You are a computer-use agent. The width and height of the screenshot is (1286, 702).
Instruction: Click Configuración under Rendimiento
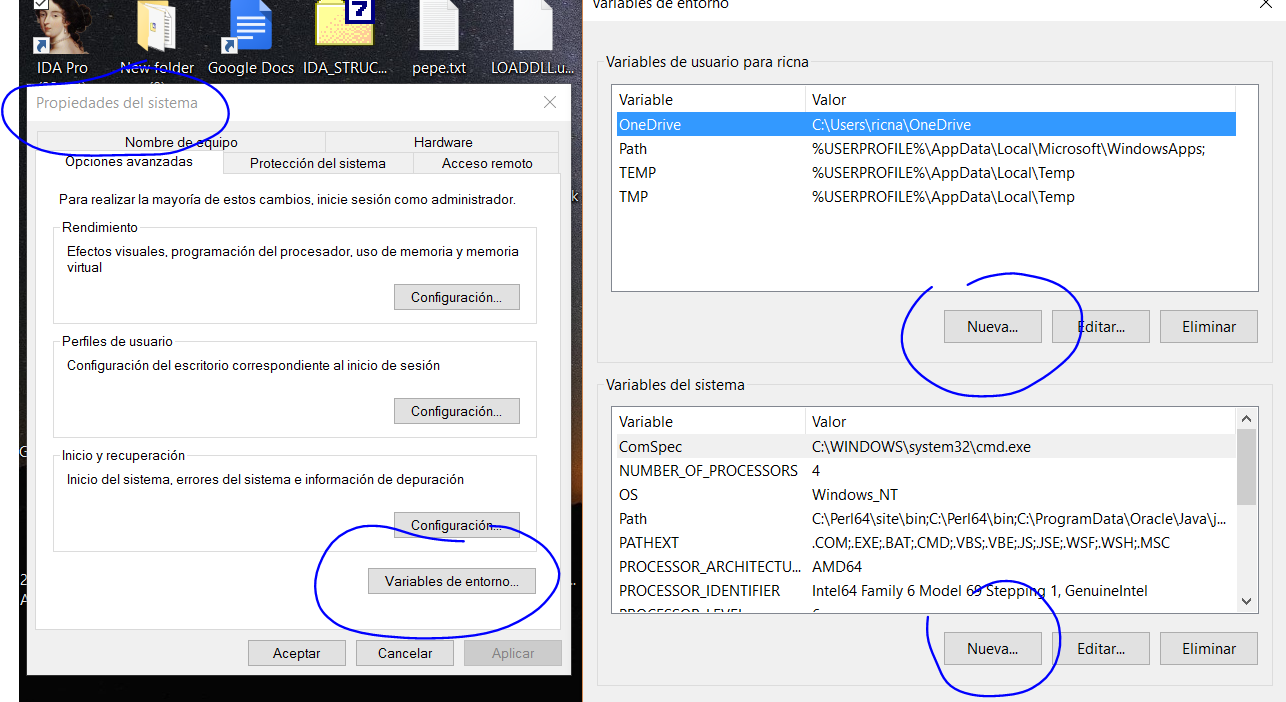(456, 297)
